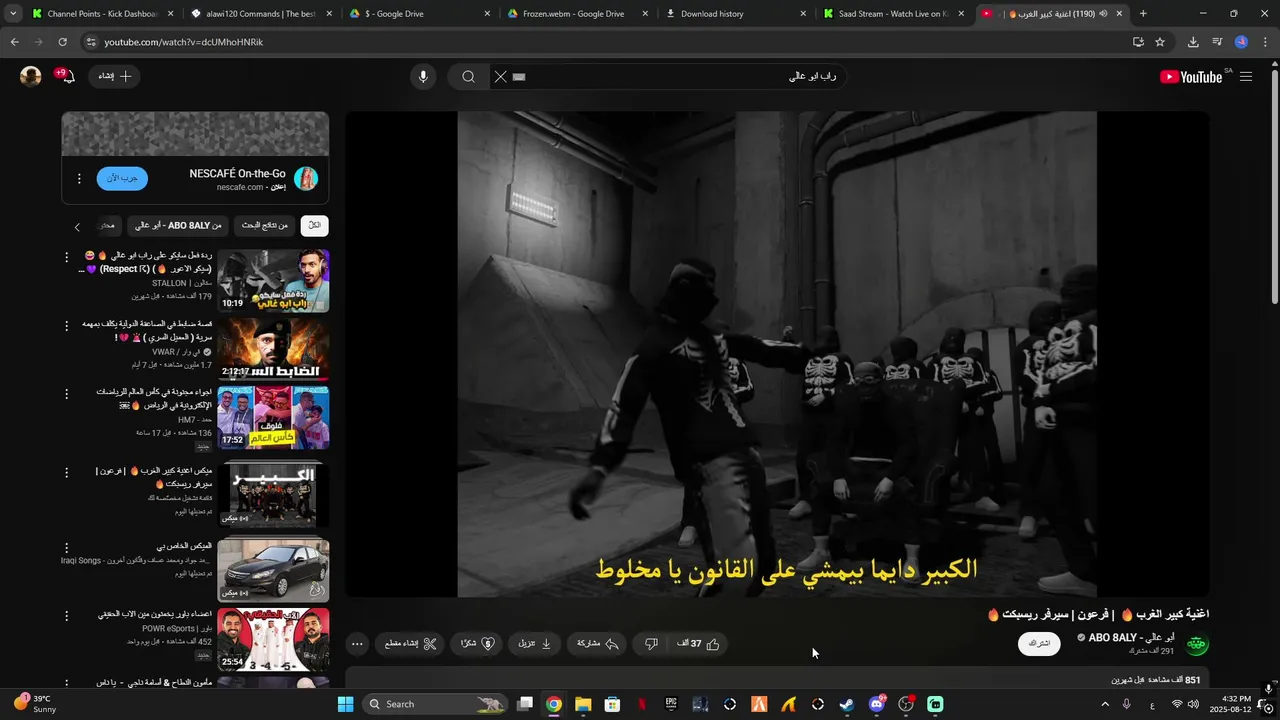Bookmark this page with the star

coord(1160,42)
